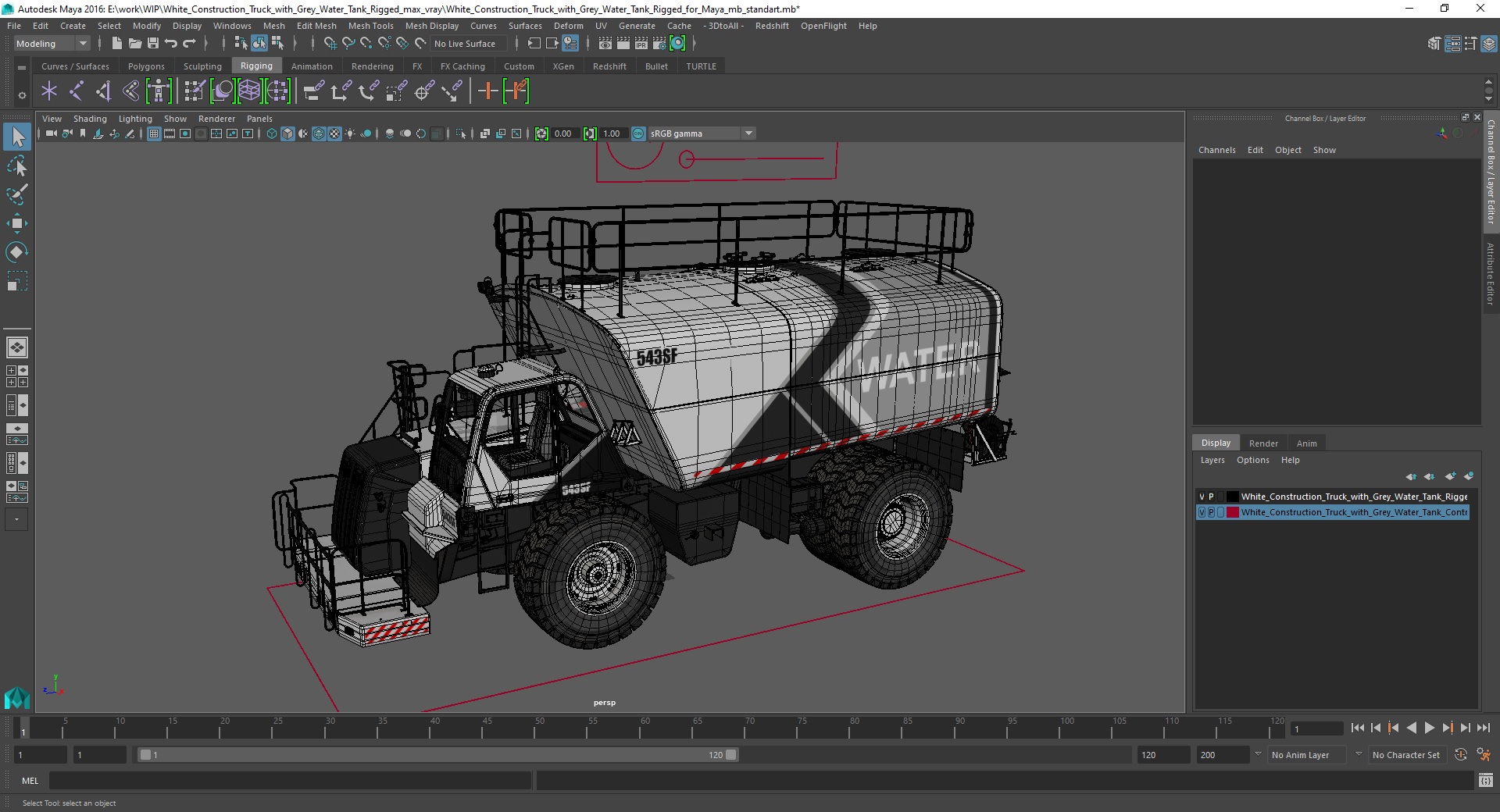Open a scene using folder icon
This screenshot has width=1500, height=812.
tap(134, 44)
